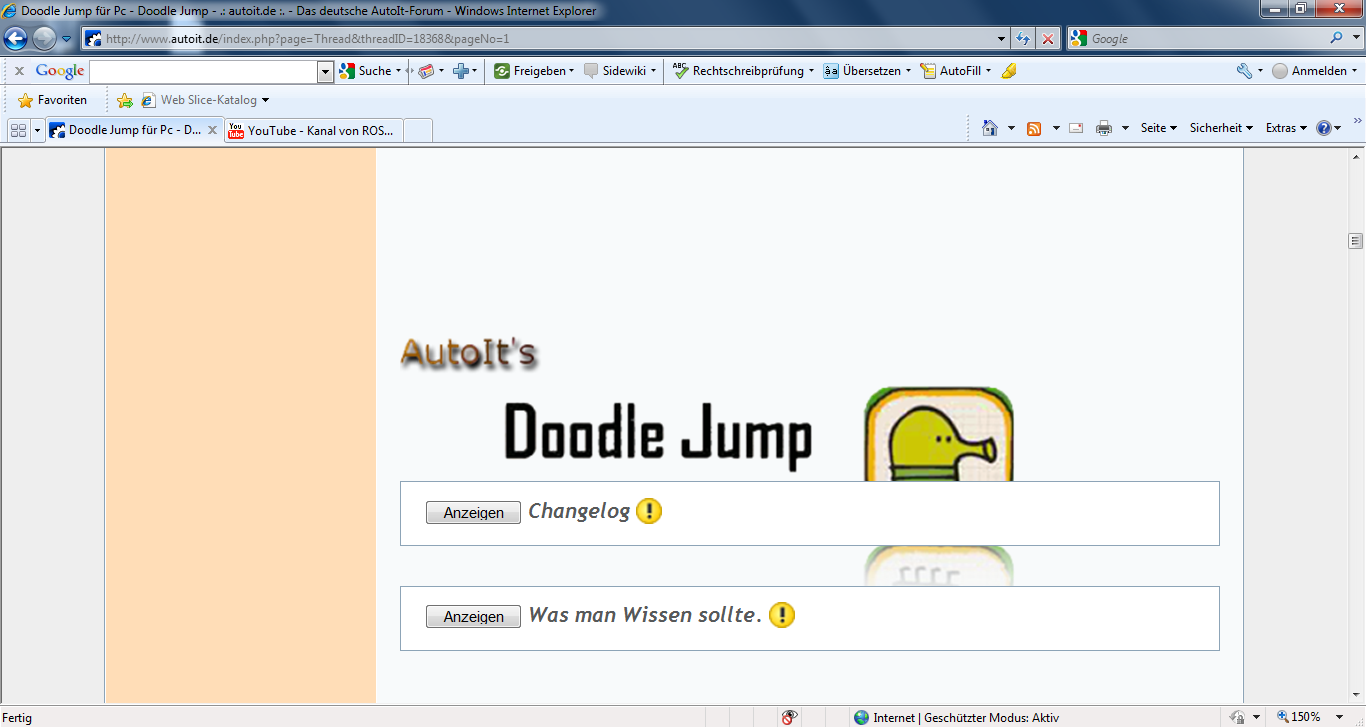Open the Extras menu
1366x728 pixels.
1285,128
